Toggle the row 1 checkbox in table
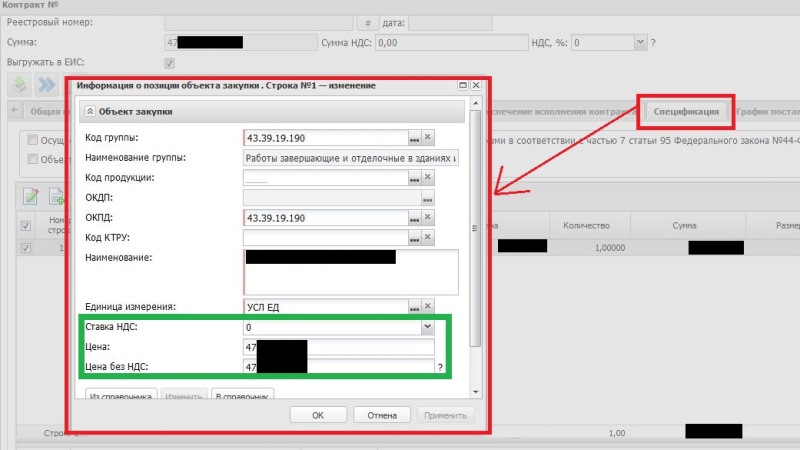Screen dimensions: 800x450 [x=26, y=248]
